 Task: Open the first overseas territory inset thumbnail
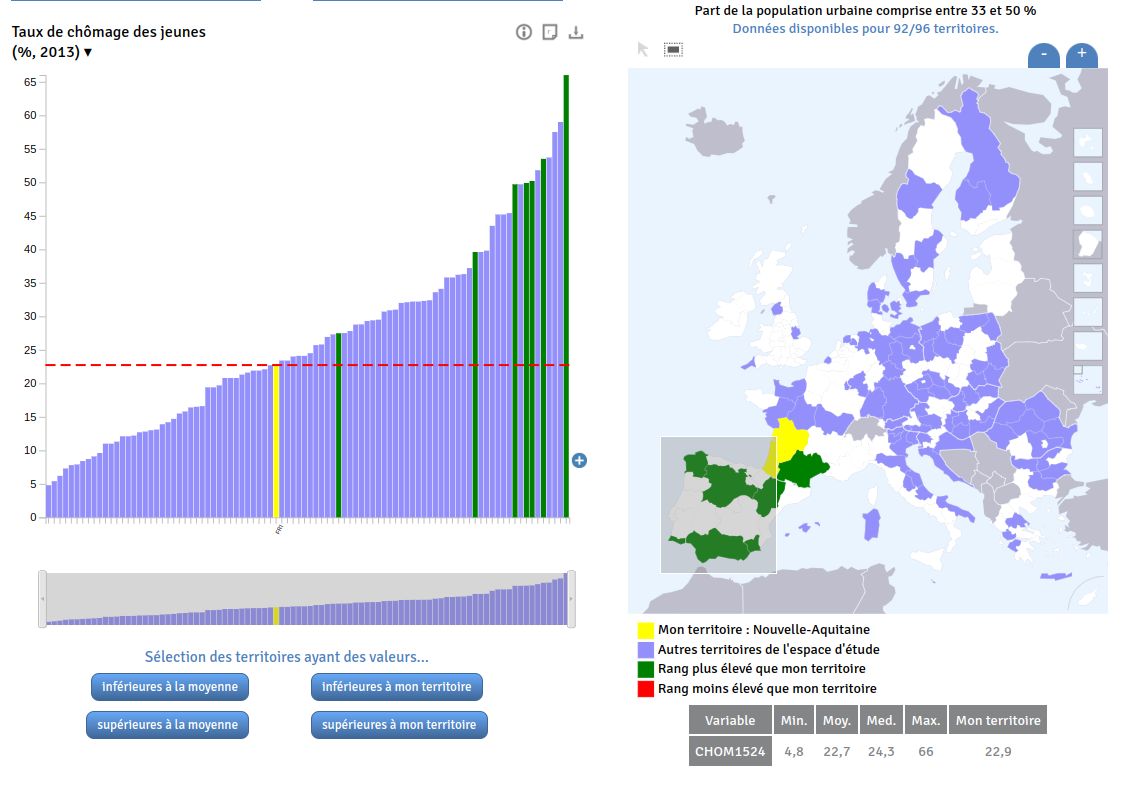point(1087,143)
